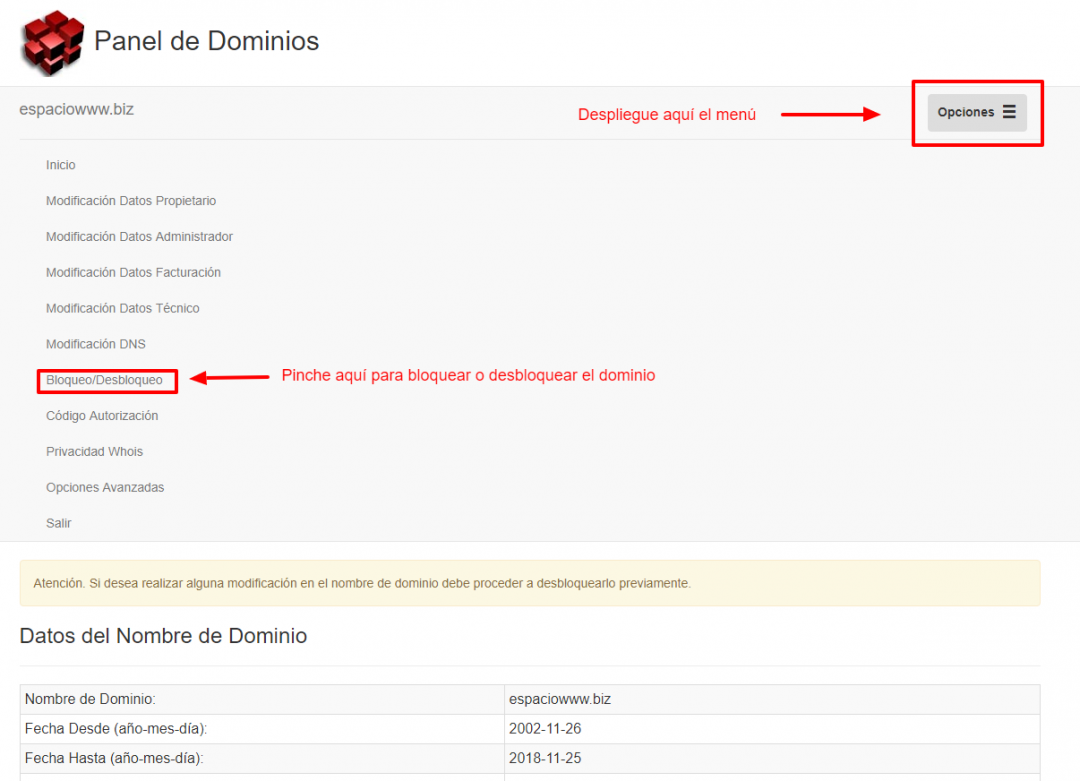Open the Código Autorización entry
The width and height of the screenshot is (1080, 781).
click(x=102, y=416)
